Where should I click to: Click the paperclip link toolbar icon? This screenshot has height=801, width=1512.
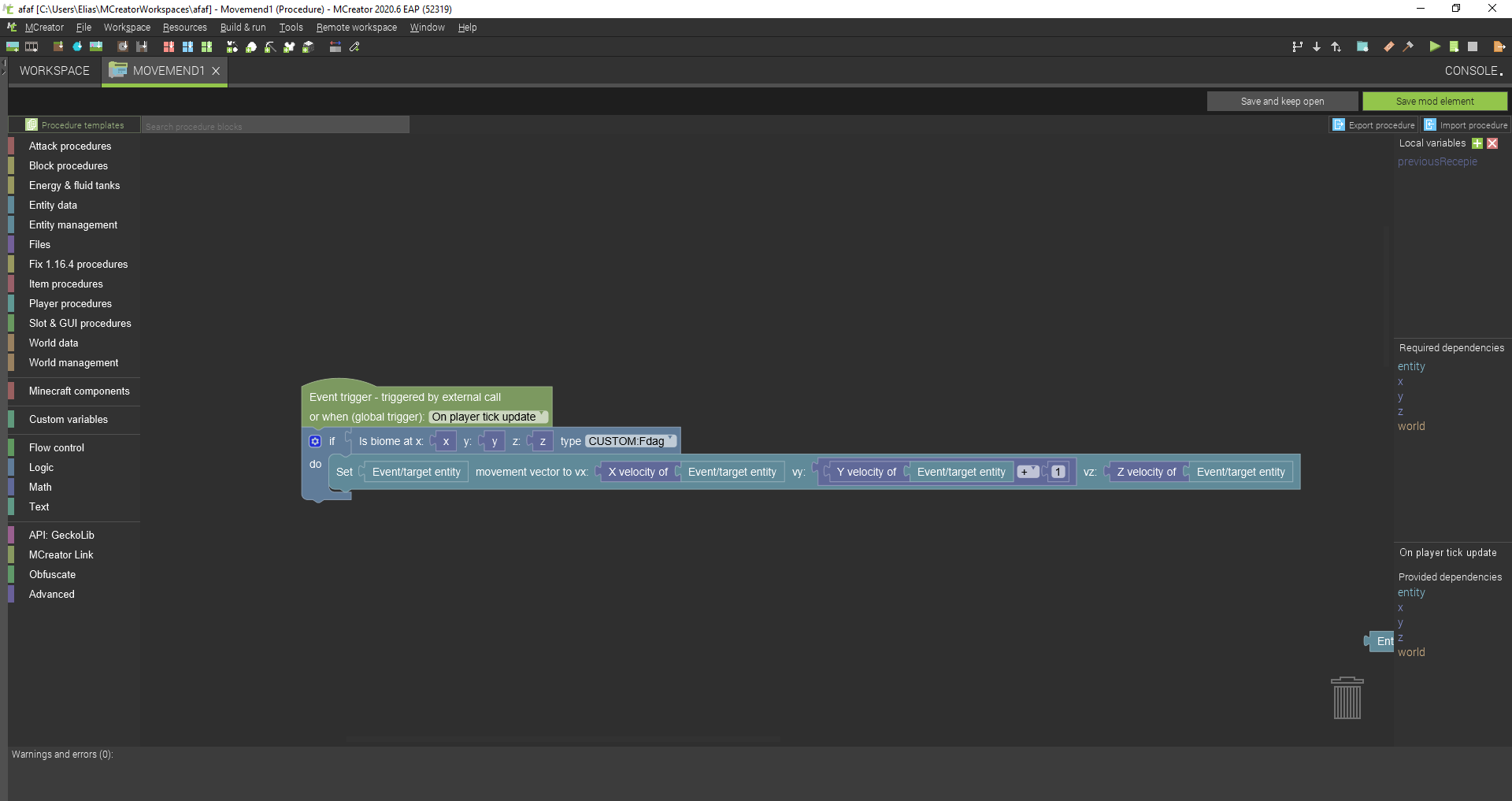(355, 46)
